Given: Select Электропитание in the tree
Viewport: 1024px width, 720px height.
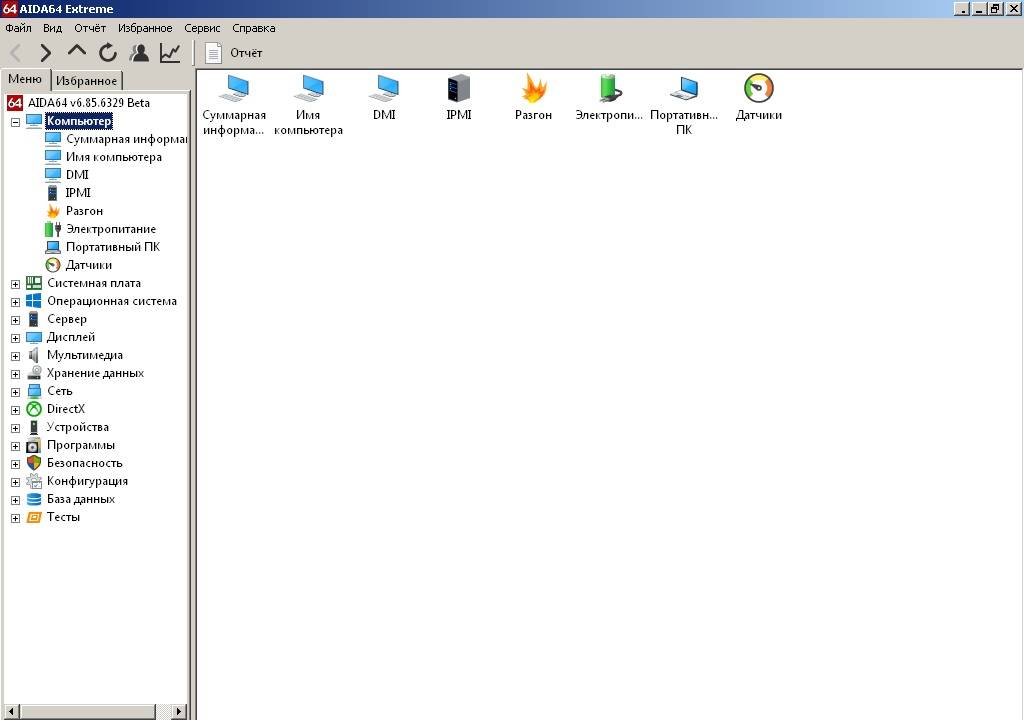Looking at the screenshot, I should 101,229.
